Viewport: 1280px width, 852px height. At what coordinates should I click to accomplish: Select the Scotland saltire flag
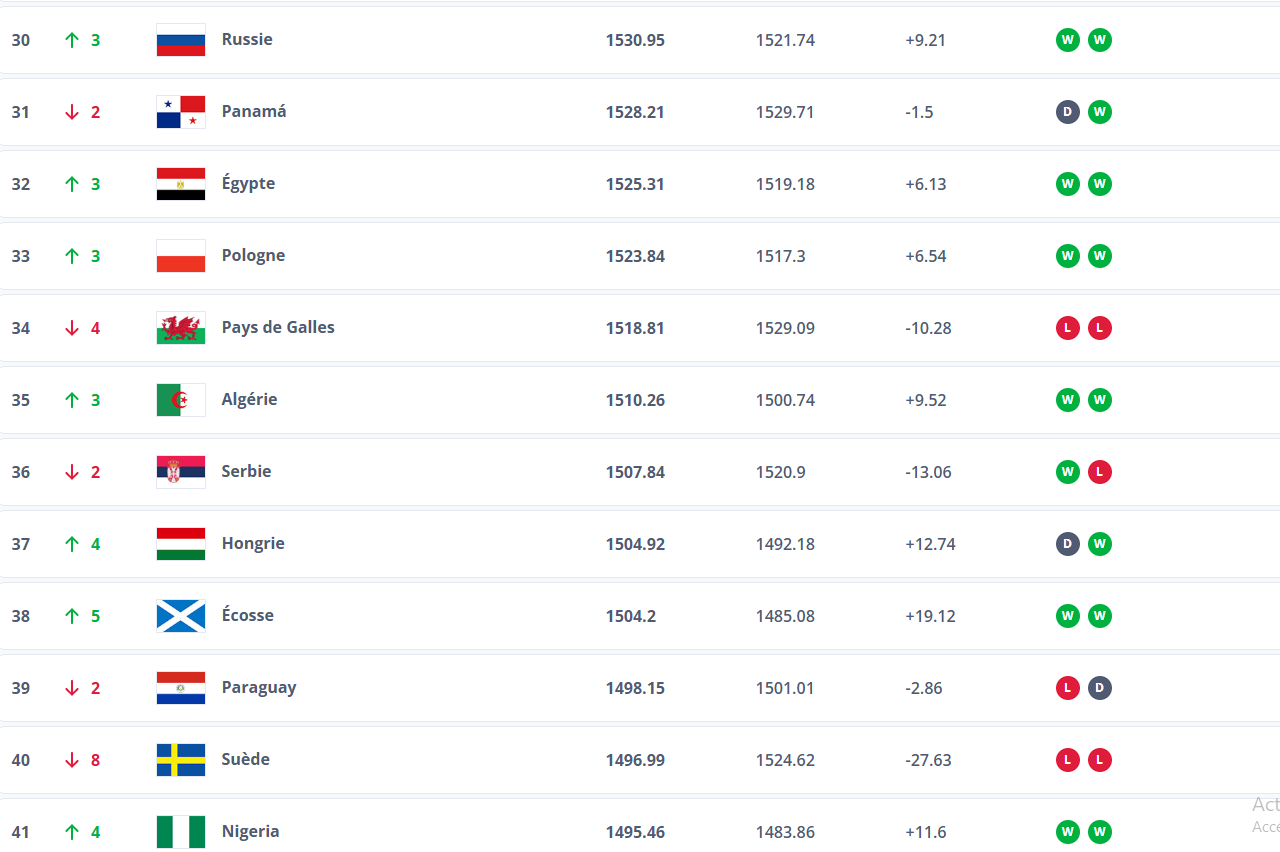point(181,616)
